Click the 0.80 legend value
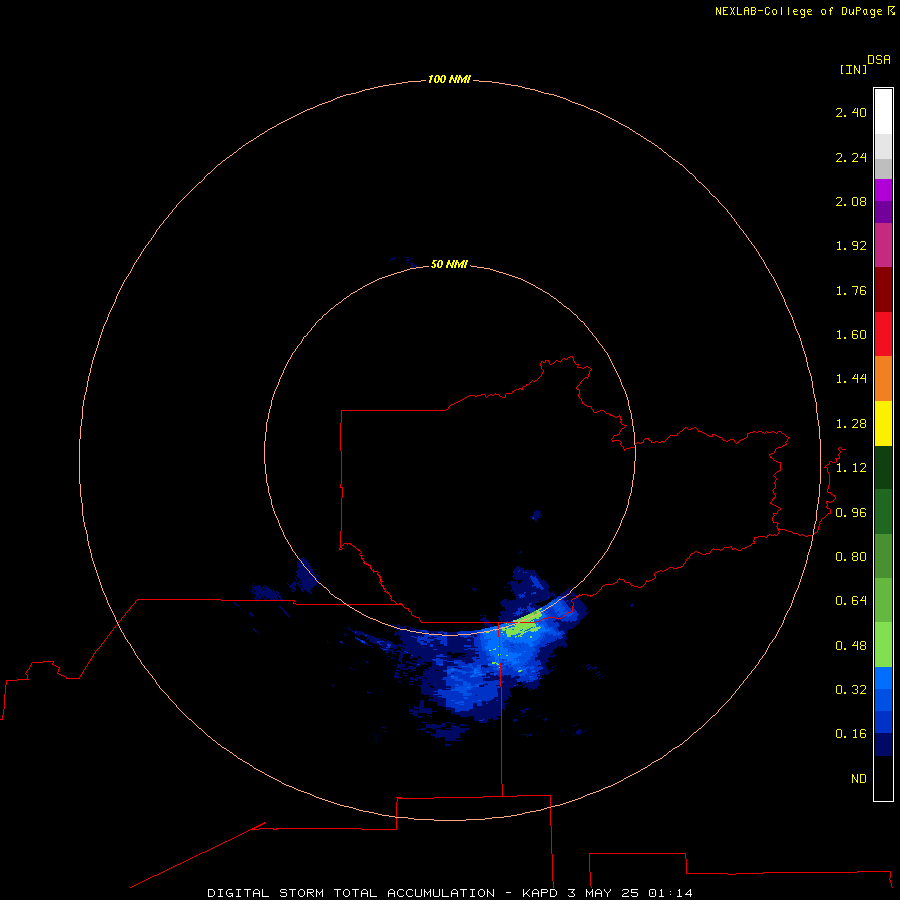900x900 pixels. pos(851,557)
